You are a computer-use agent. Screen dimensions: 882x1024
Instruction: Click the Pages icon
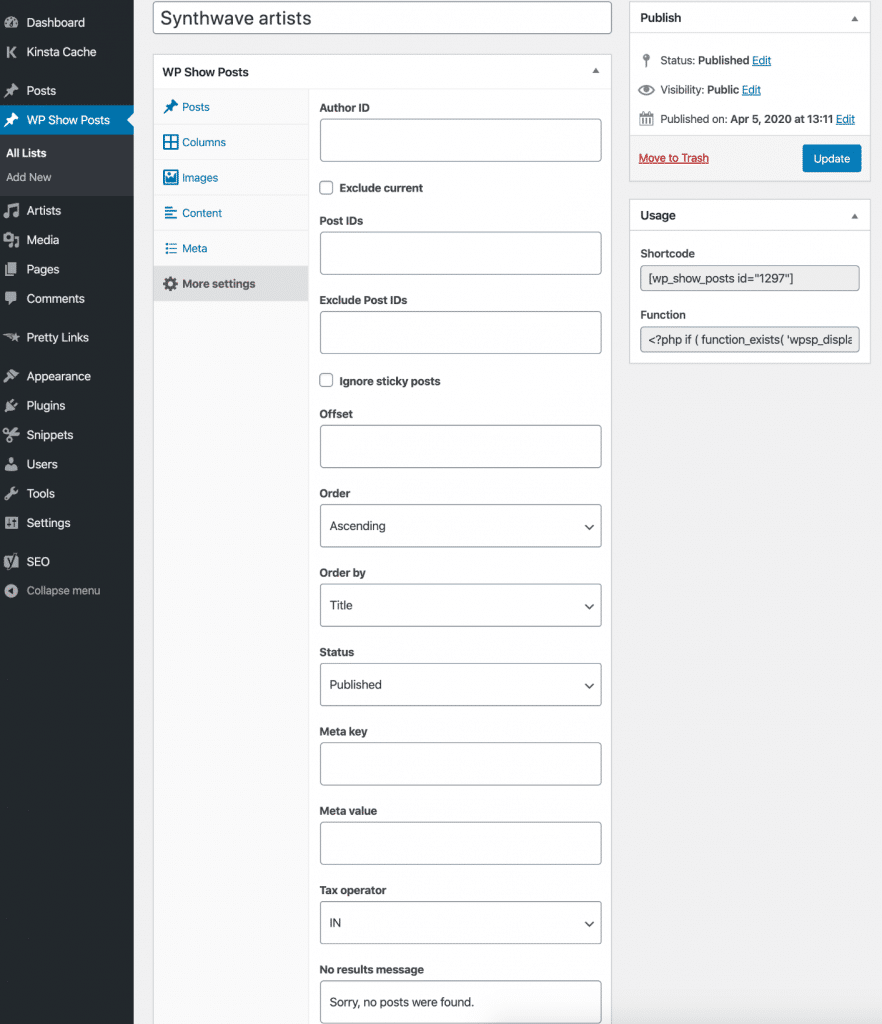pos(11,269)
